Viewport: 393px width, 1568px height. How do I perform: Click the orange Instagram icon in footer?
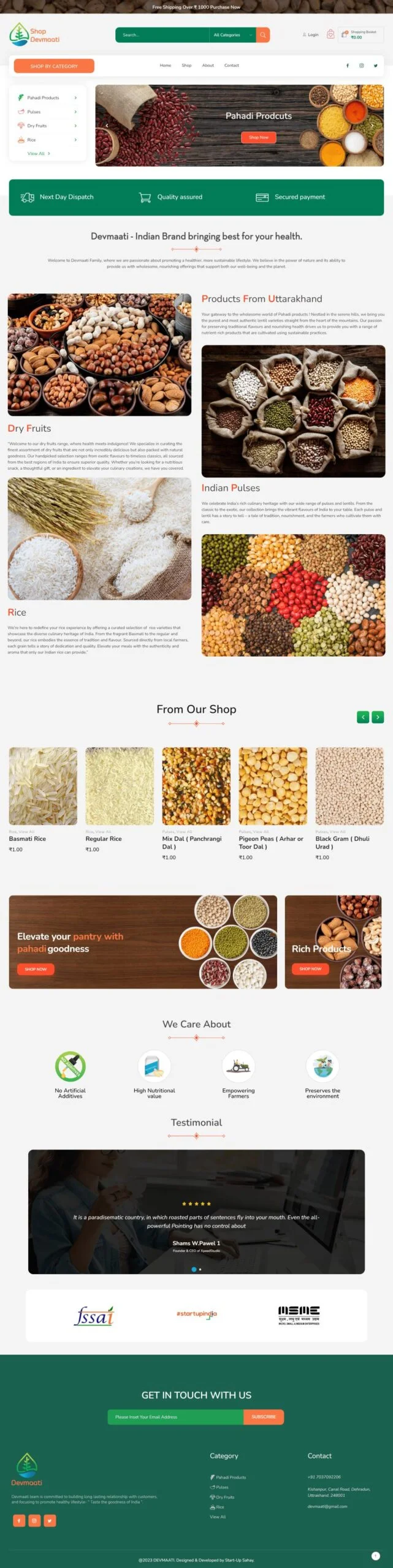coord(34,1520)
